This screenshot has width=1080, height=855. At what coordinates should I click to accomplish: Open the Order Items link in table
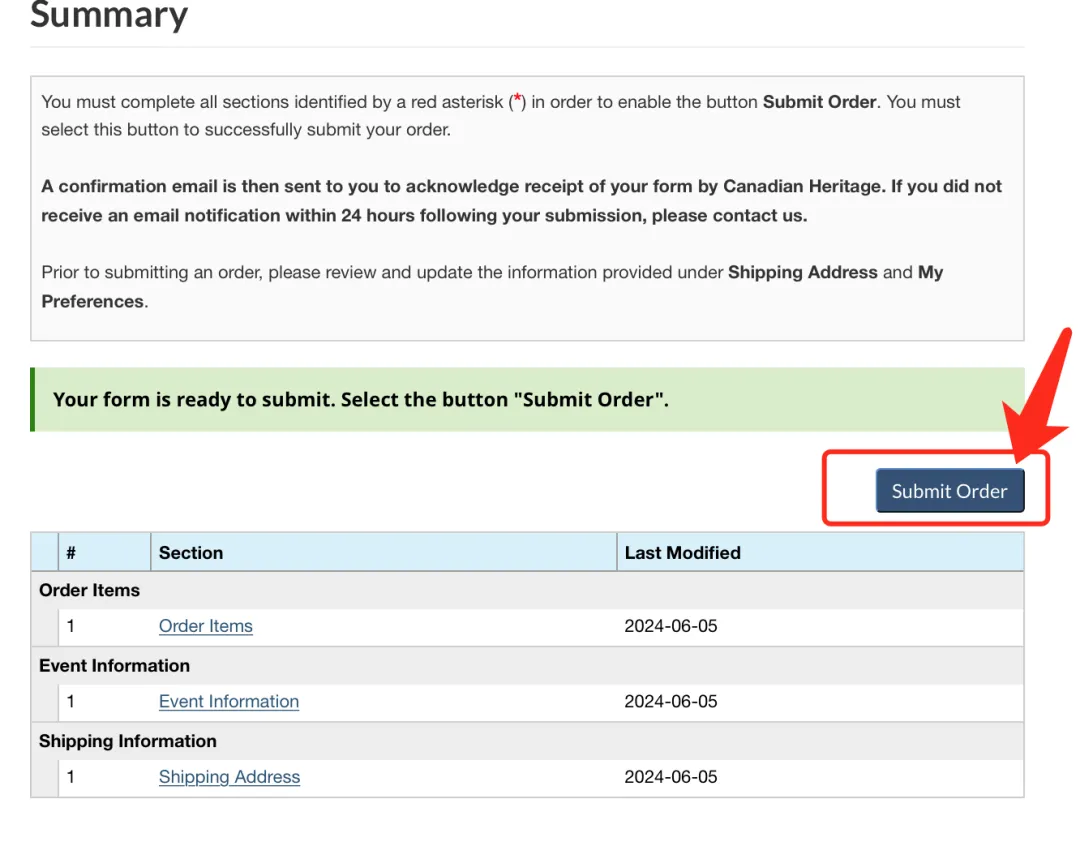coord(205,626)
